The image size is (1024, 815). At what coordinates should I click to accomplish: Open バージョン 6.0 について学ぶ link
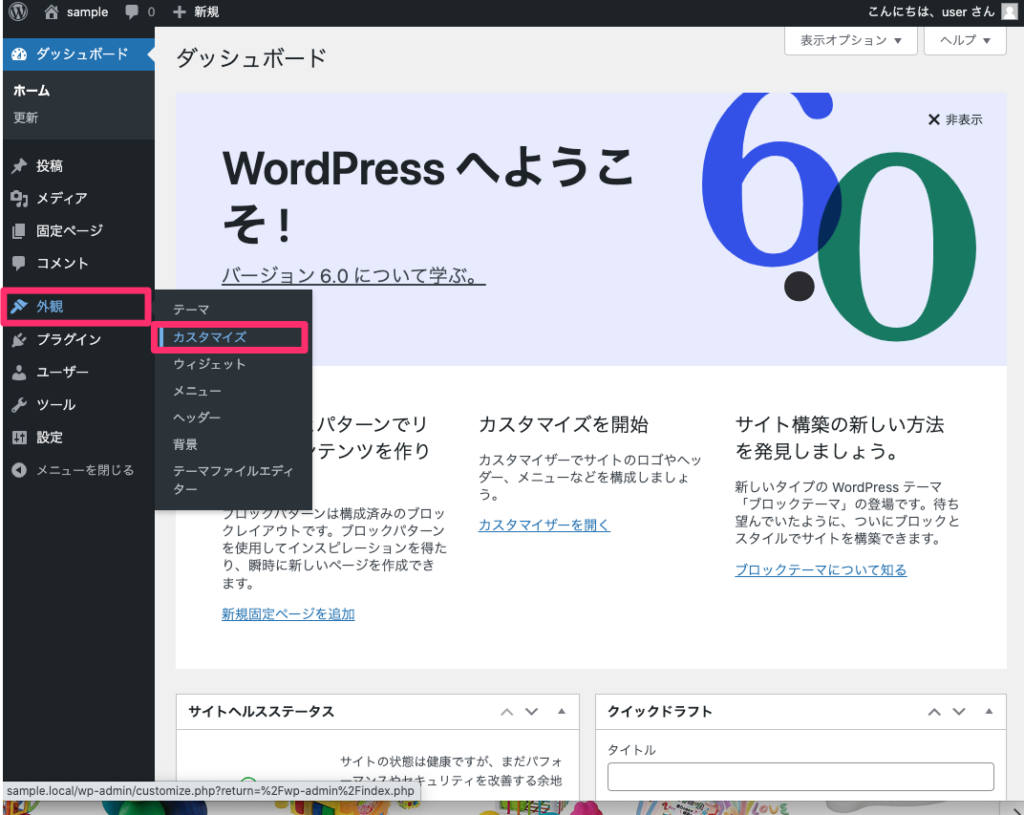(353, 276)
